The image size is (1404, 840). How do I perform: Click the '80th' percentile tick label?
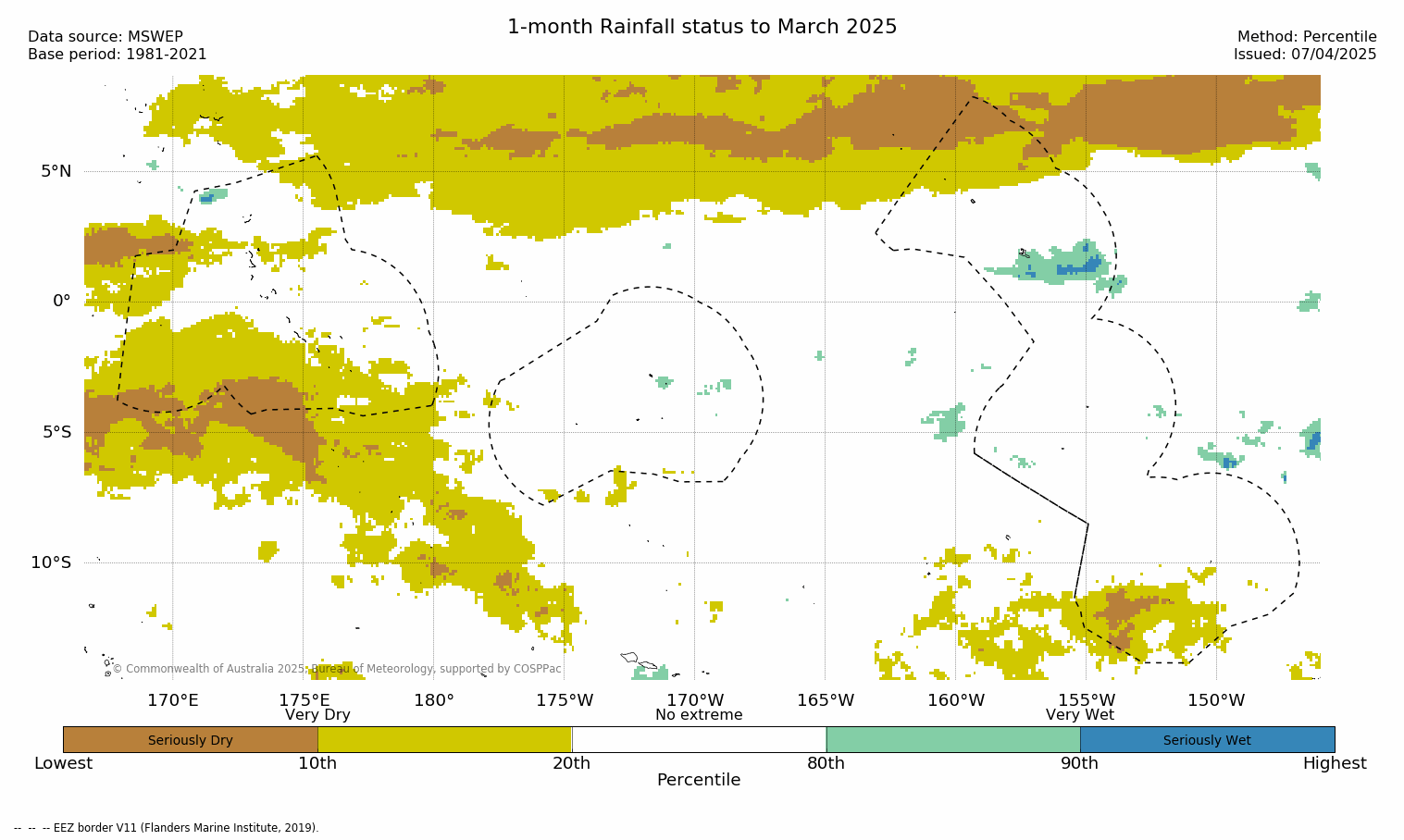click(826, 763)
